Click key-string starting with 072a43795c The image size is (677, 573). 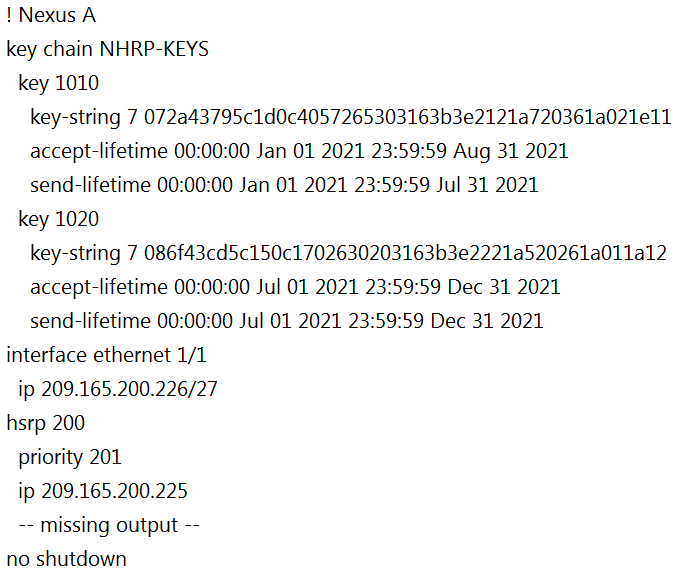350,117
